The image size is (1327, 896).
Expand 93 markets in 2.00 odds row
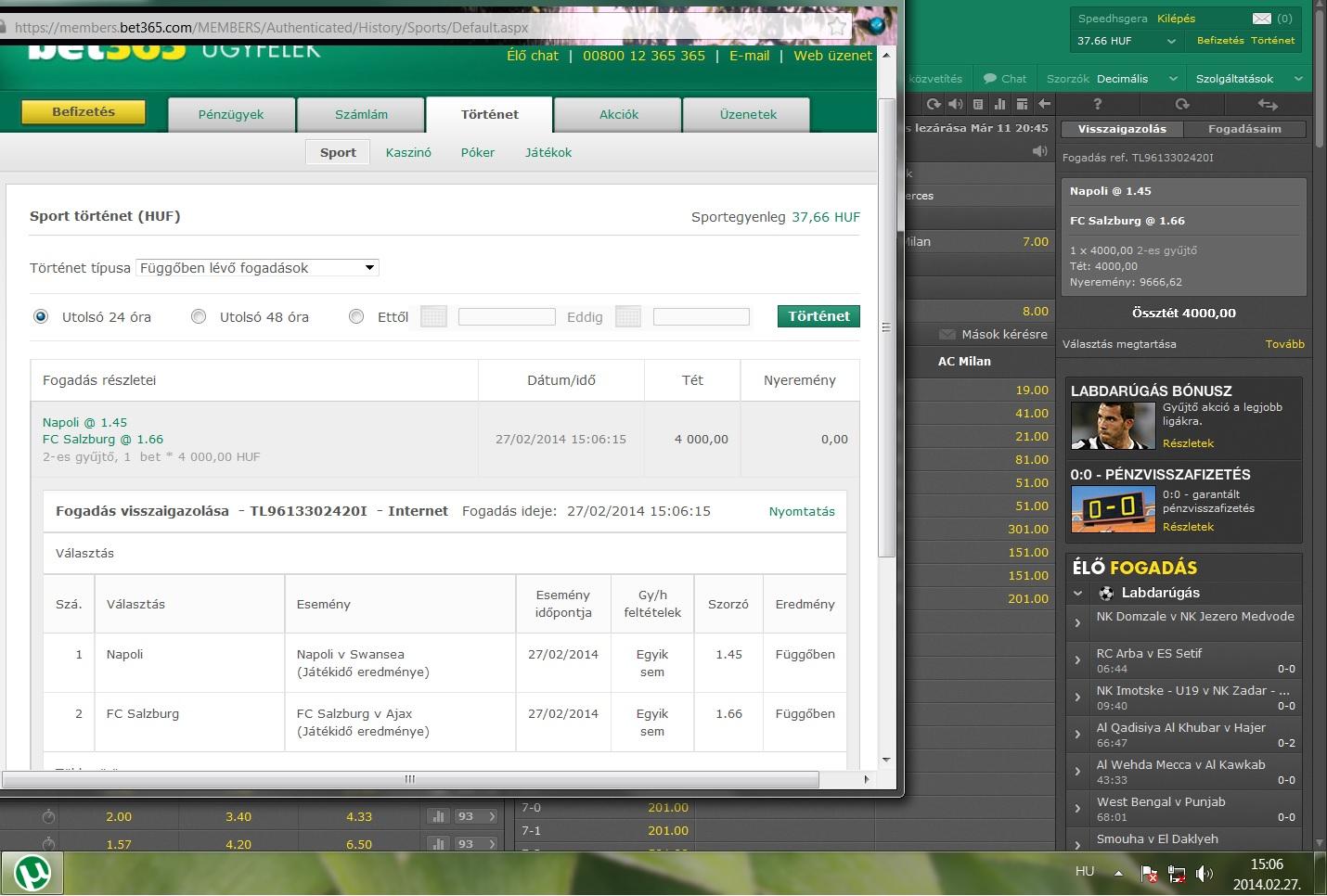click(x=476, y=816)
